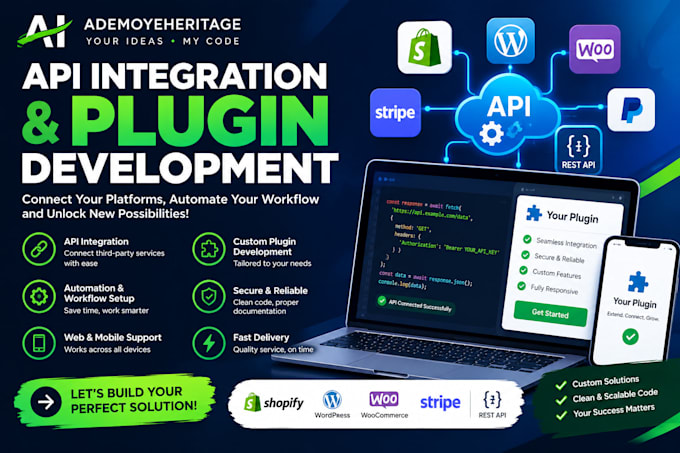
Task: Click the code snippet on the laptop screen
Action: pyautogui.click(x=438, y=245)
